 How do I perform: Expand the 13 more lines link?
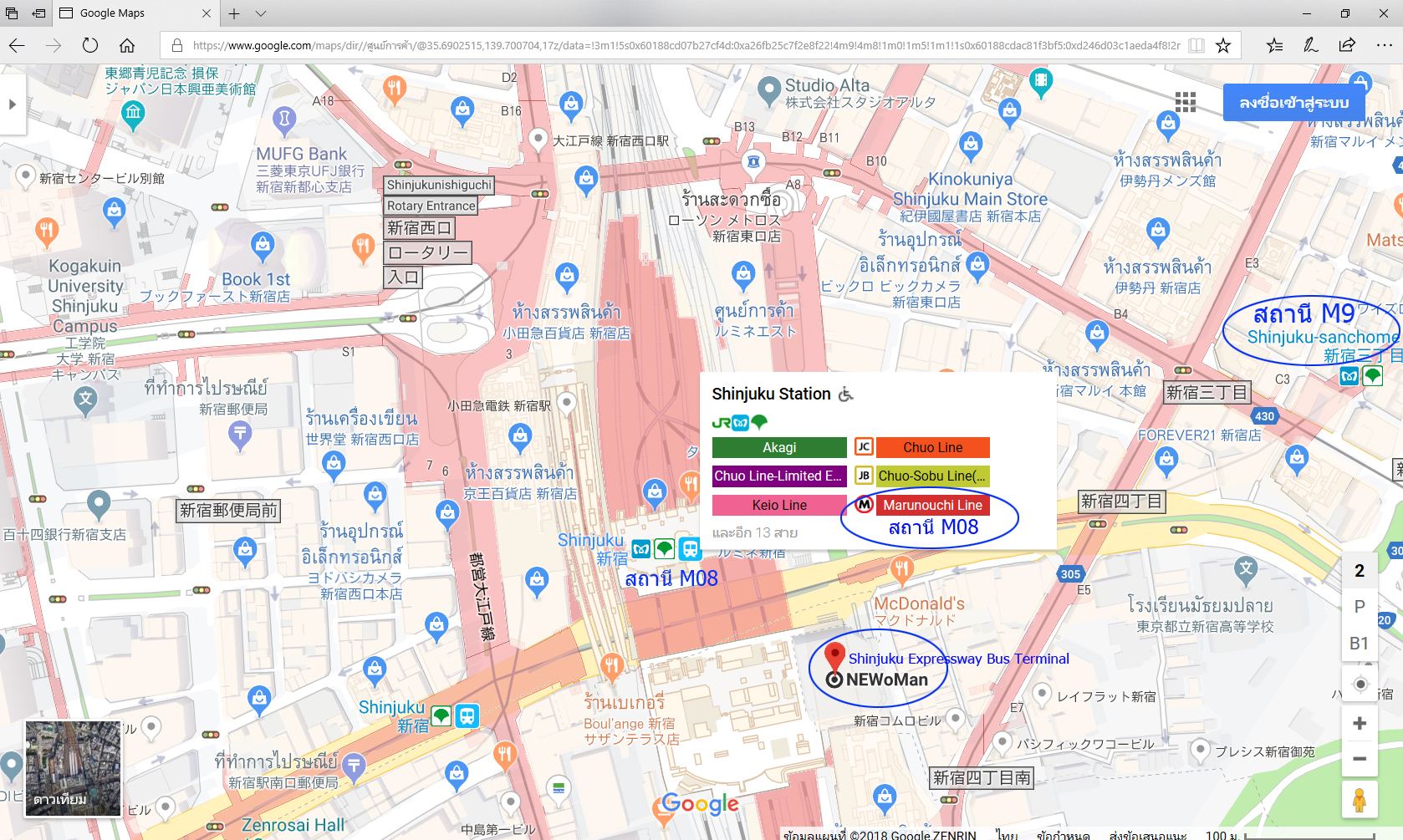[754, 532]
